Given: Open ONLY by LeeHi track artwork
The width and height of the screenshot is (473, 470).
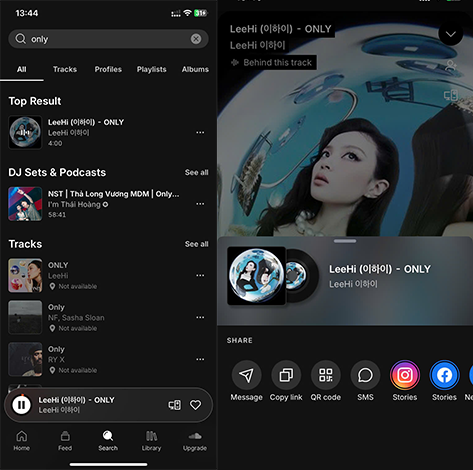Looking at the screenshot, I should click(x=25, y=275).
